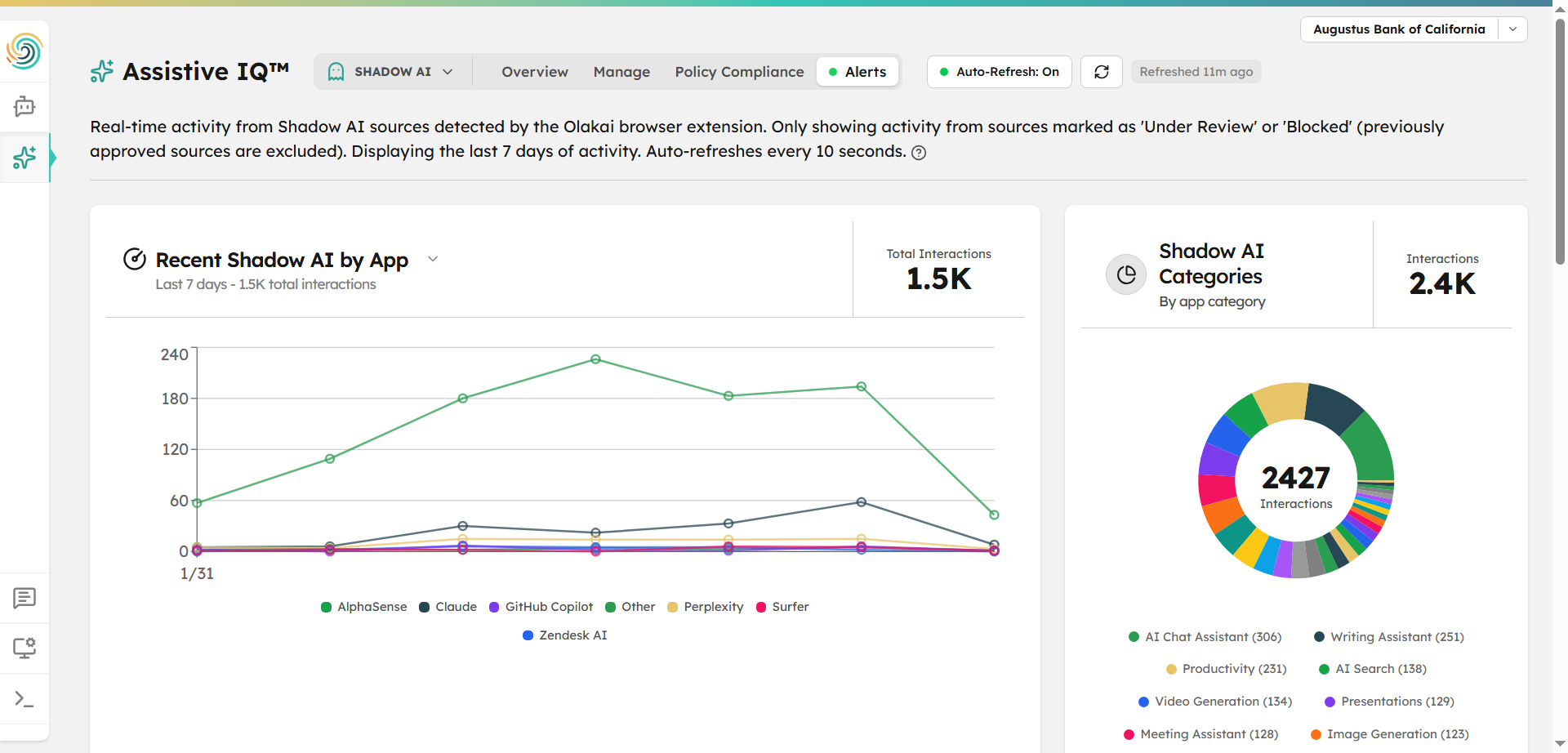Expand the Recent Shadow AI by App chevron

pos(433,259)
